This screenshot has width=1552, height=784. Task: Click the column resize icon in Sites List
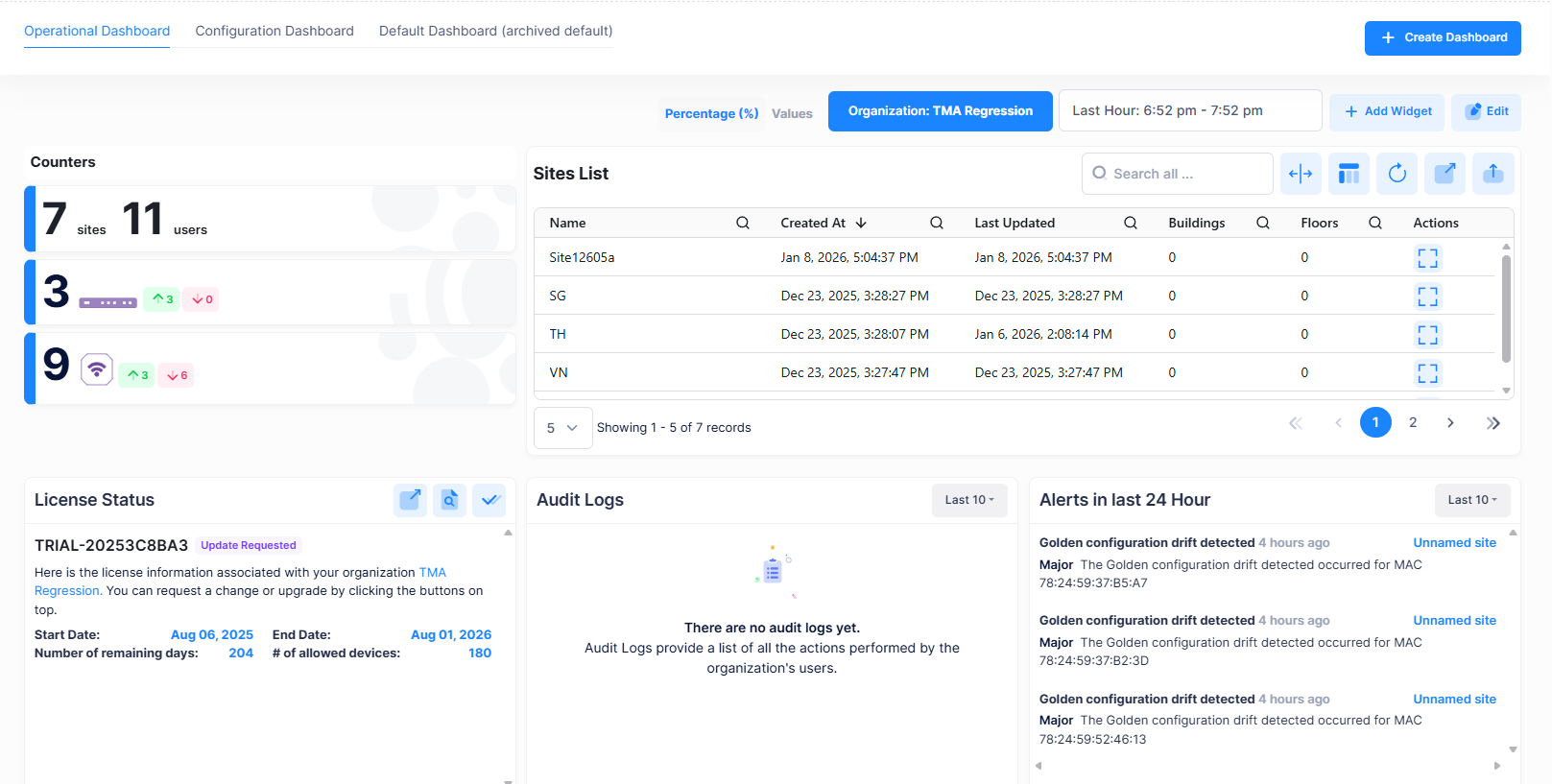point(1301,174)
